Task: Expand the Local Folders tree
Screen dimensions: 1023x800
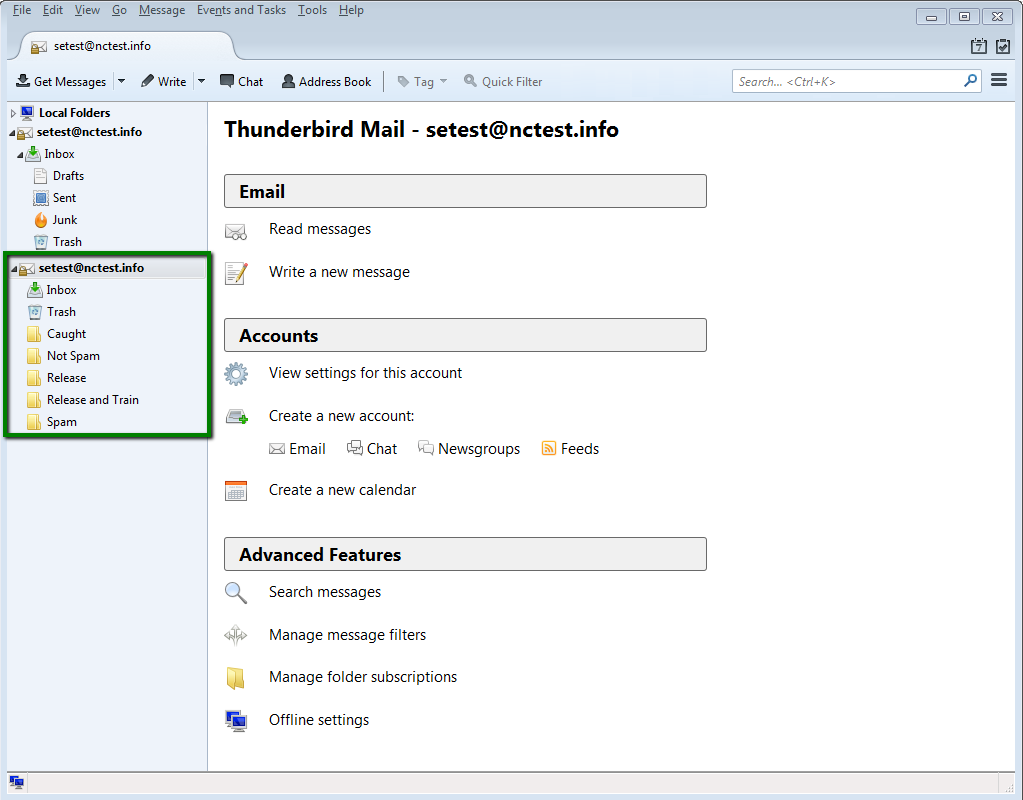Action: 13,114
